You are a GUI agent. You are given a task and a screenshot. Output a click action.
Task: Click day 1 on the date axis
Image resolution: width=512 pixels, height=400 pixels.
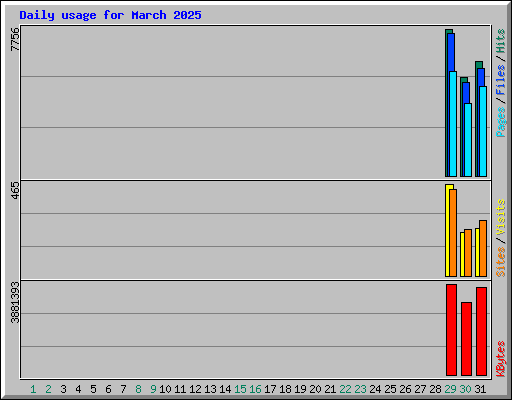coord(33,389)
